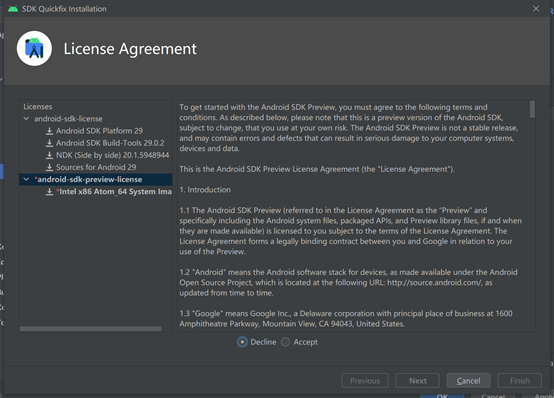Image resolution: width=554 pixels, height=398 pixels.
Task: Click the Android icon in title bar
Action: 13,8
